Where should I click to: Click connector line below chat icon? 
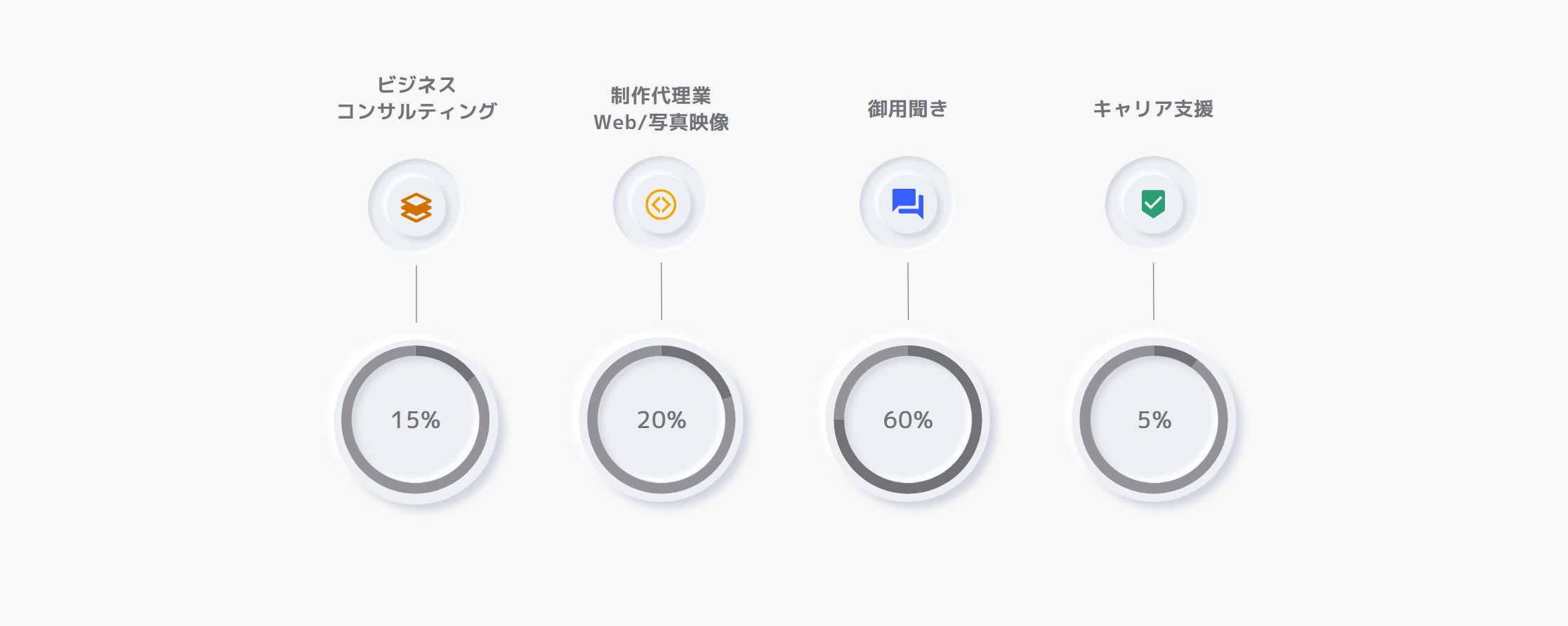click(908, 291)
